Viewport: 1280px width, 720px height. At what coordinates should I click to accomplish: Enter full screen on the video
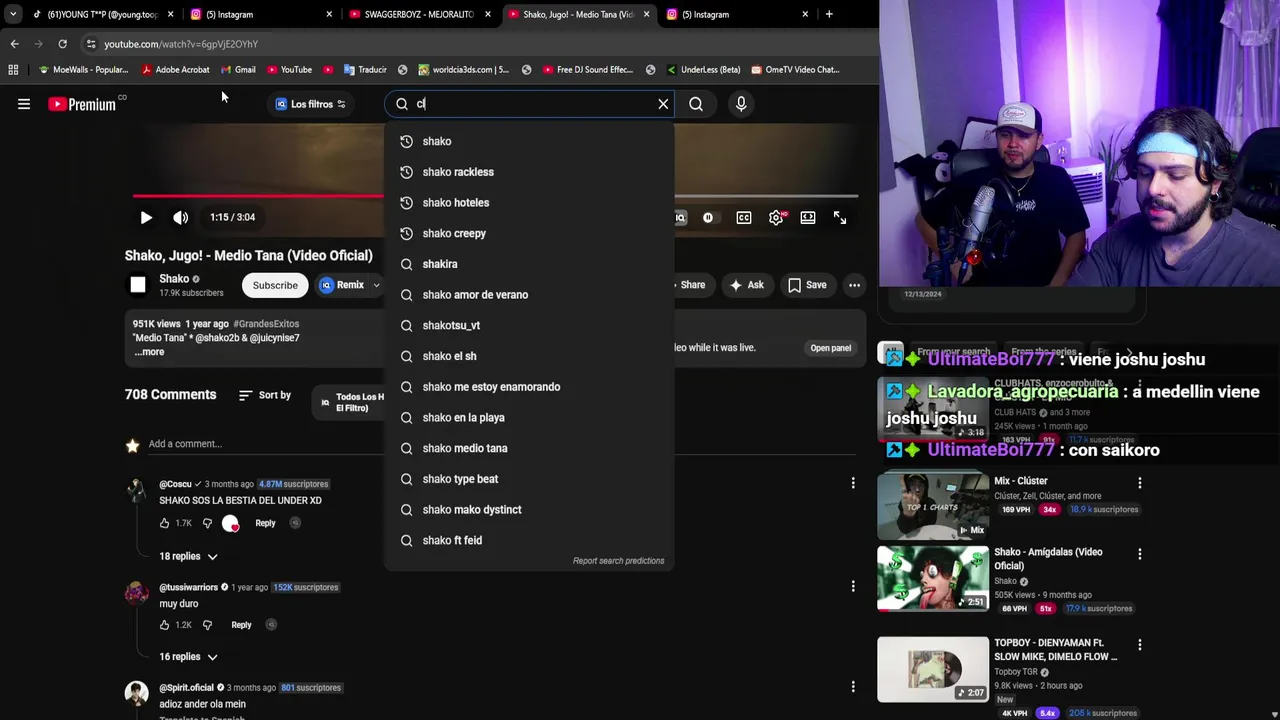pos(840,217)
